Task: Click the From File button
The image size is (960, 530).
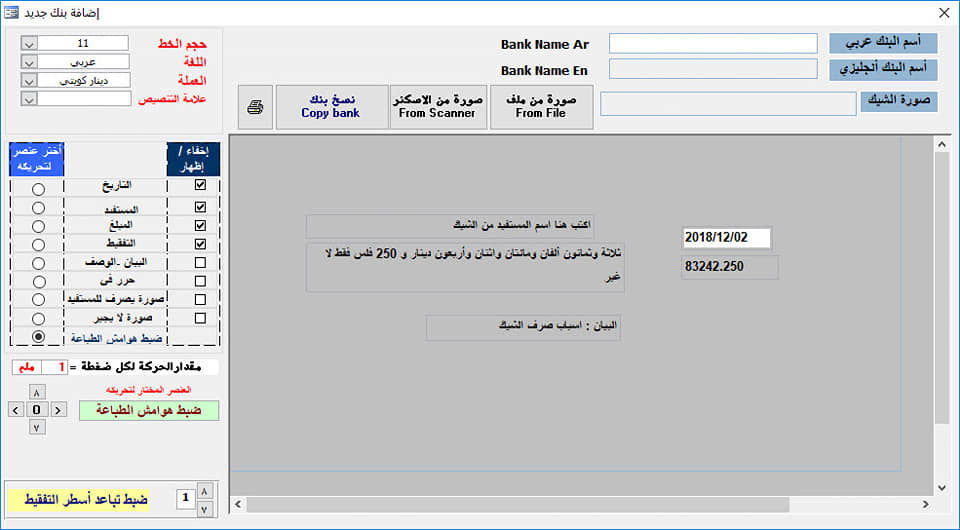Action: (x=541, y=107)
